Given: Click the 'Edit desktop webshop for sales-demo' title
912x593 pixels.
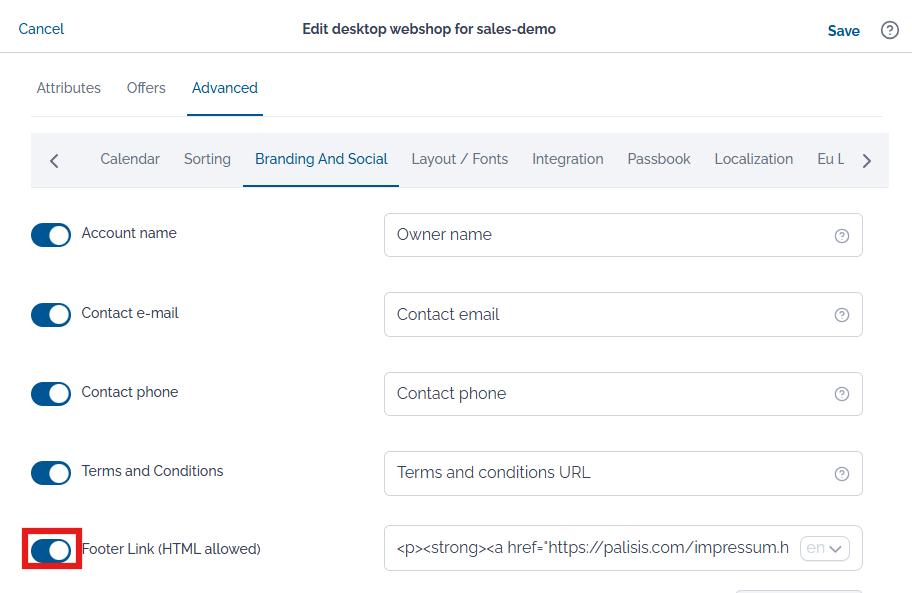Looking at the screenshot, I should [429, 29].
